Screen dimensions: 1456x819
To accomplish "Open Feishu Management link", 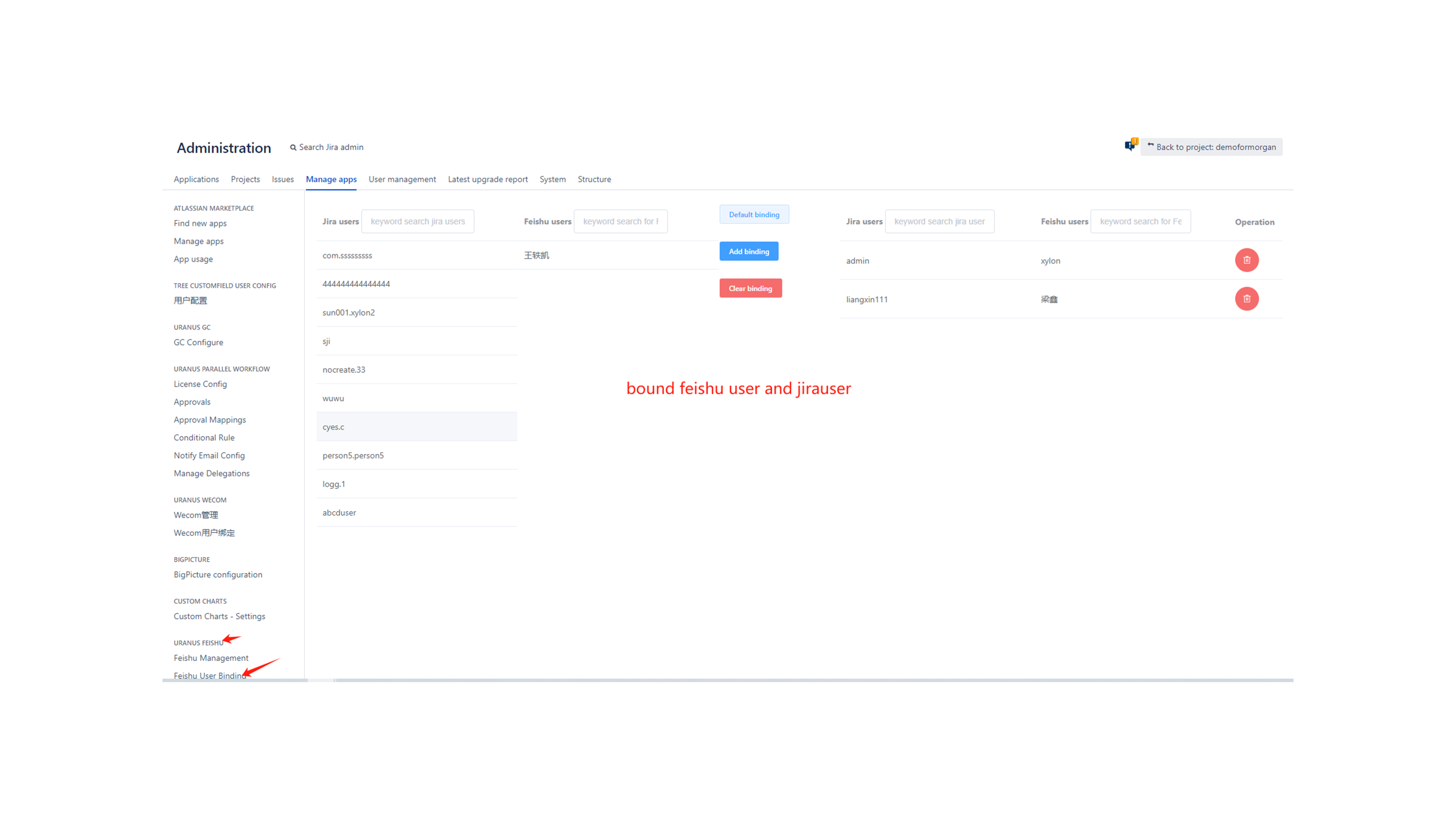I will click(211, 658).
